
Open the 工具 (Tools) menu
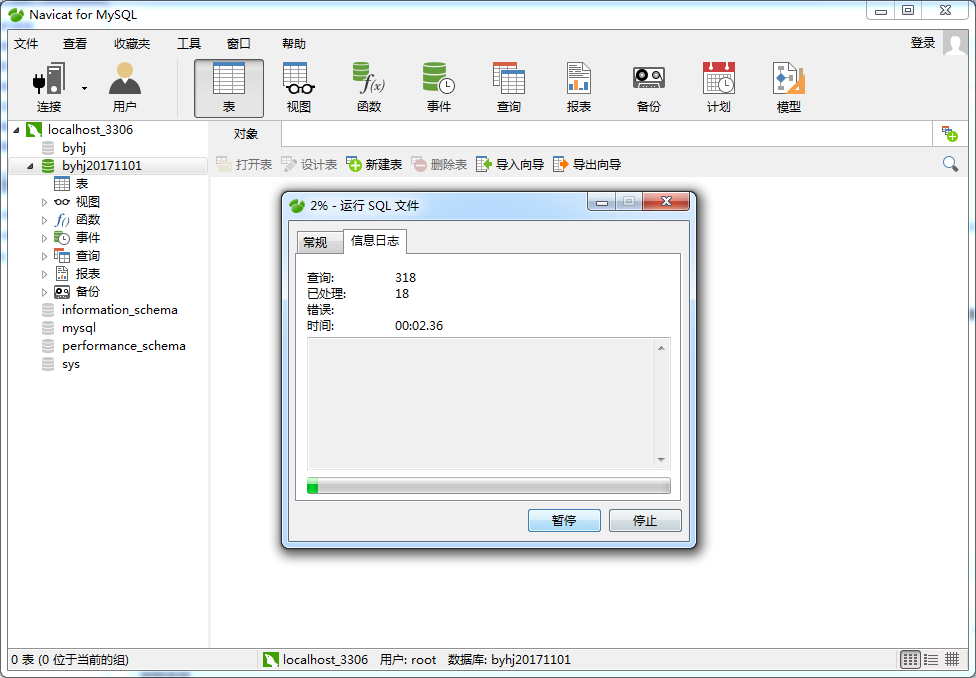coord(189,44)
